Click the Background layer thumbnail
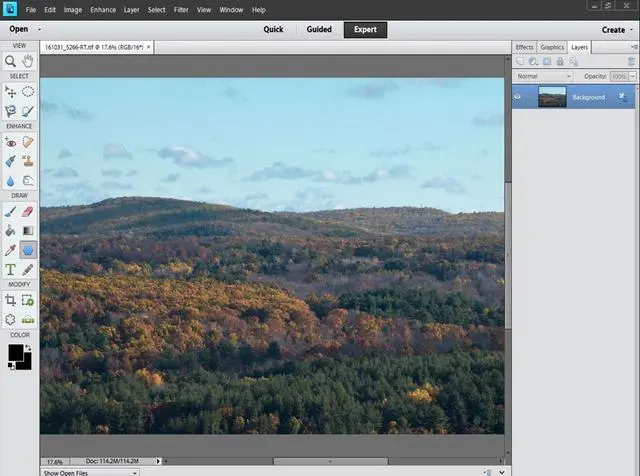The image size is (640, 476). [x=552, y=97]
